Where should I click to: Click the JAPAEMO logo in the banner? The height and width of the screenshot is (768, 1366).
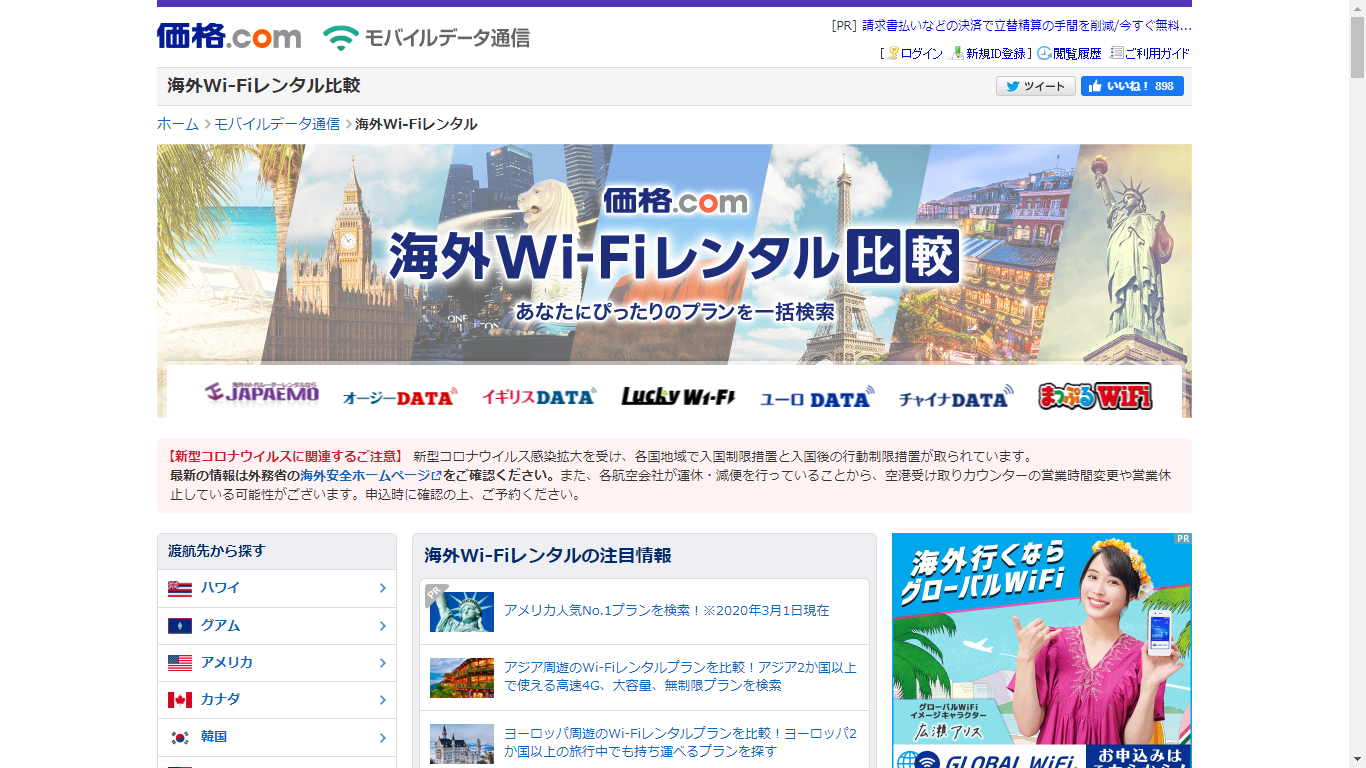pyautogui.click(x=262, y=393)
